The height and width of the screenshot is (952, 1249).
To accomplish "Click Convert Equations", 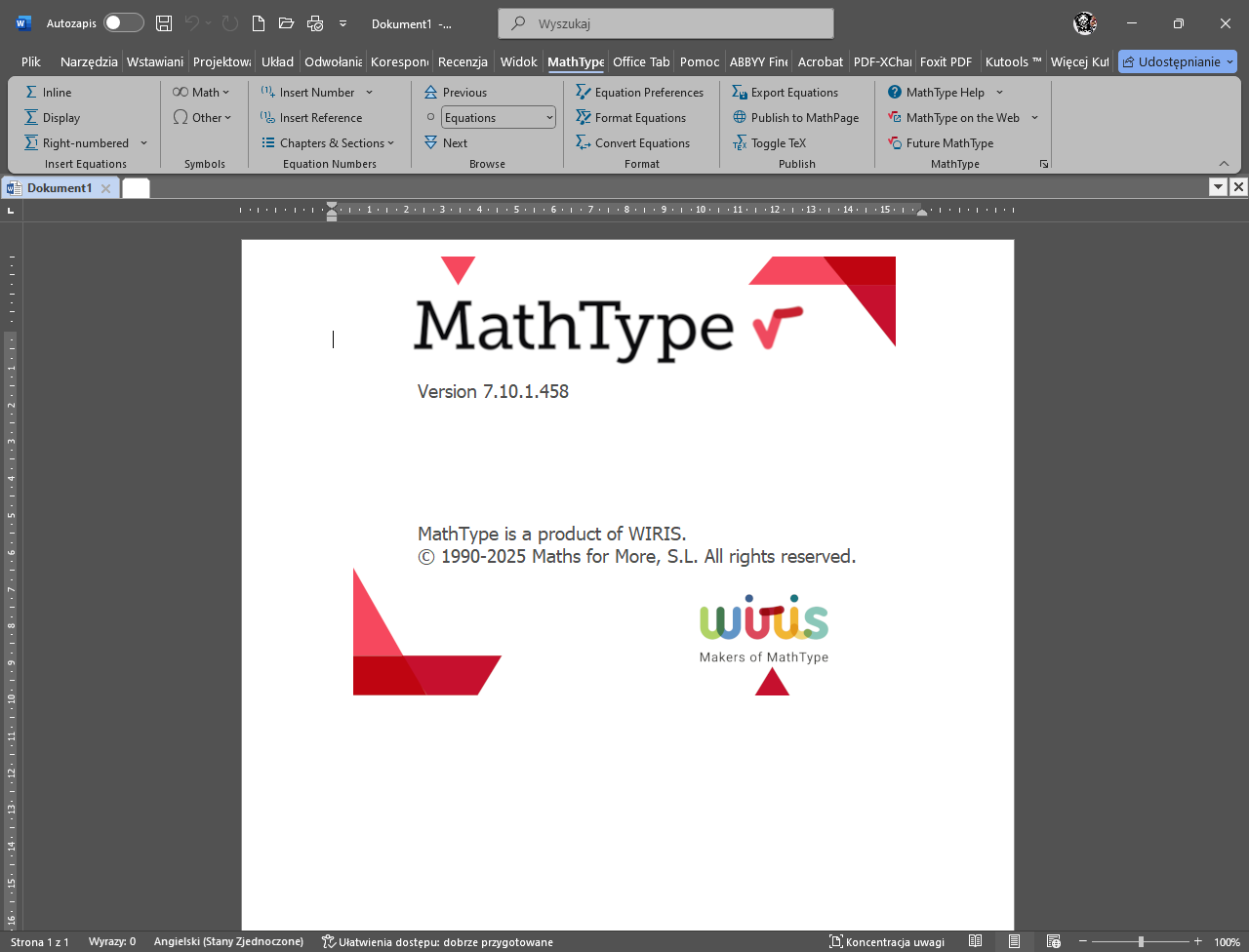I will pos(633,142).
